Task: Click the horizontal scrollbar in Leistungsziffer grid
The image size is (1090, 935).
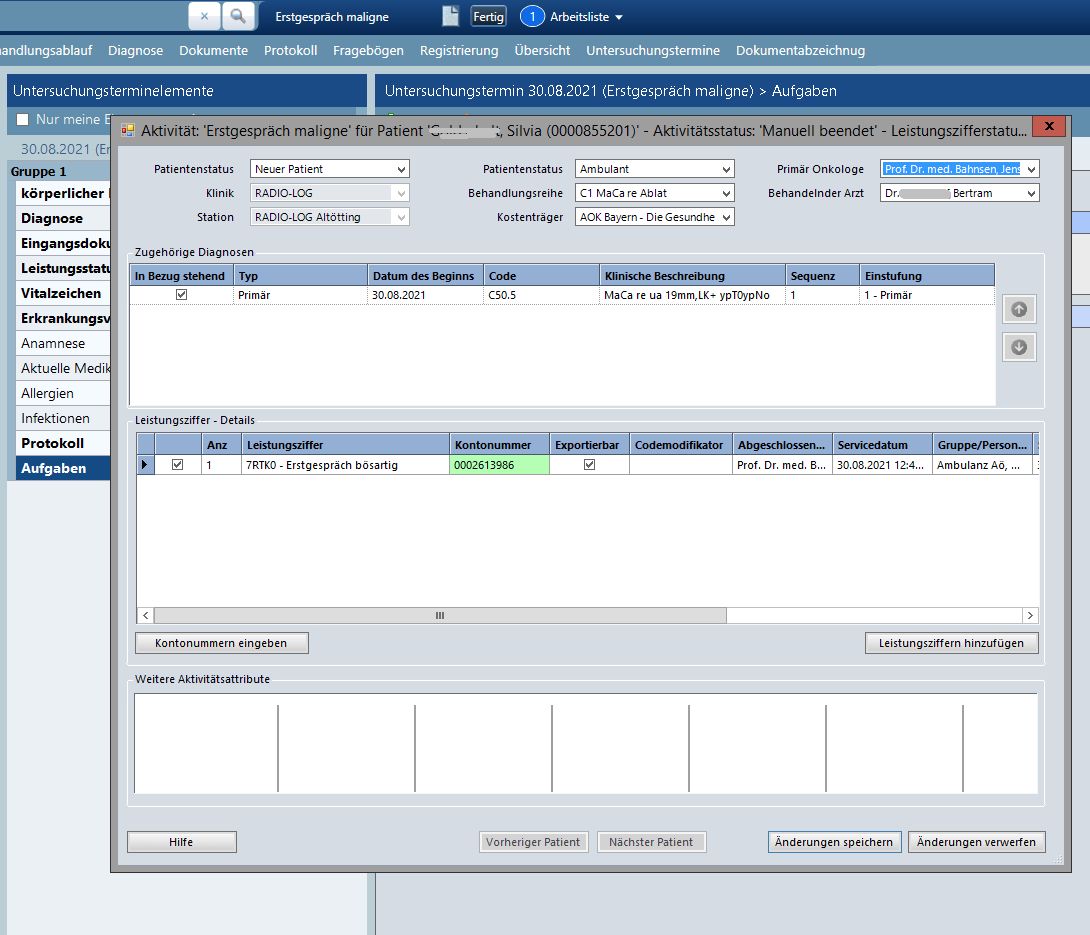Action: [x=440, y=616]
